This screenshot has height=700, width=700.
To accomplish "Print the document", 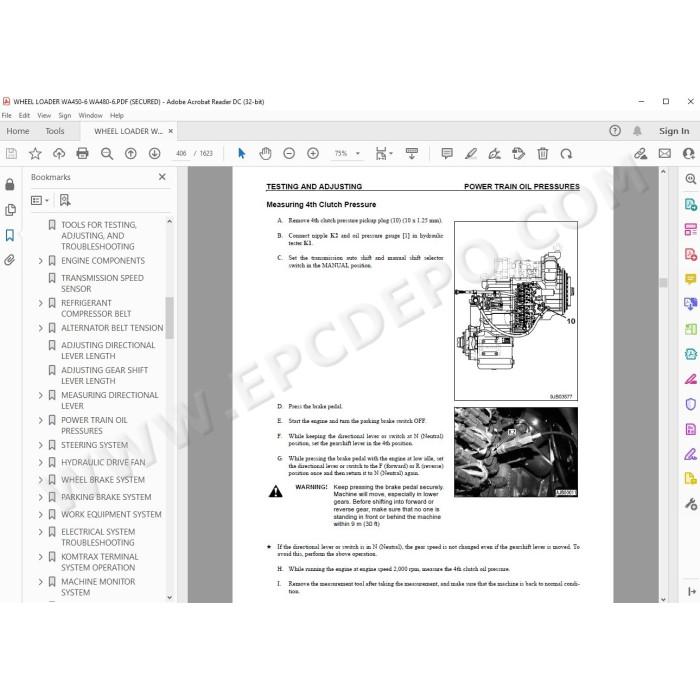I will point(83,154).
